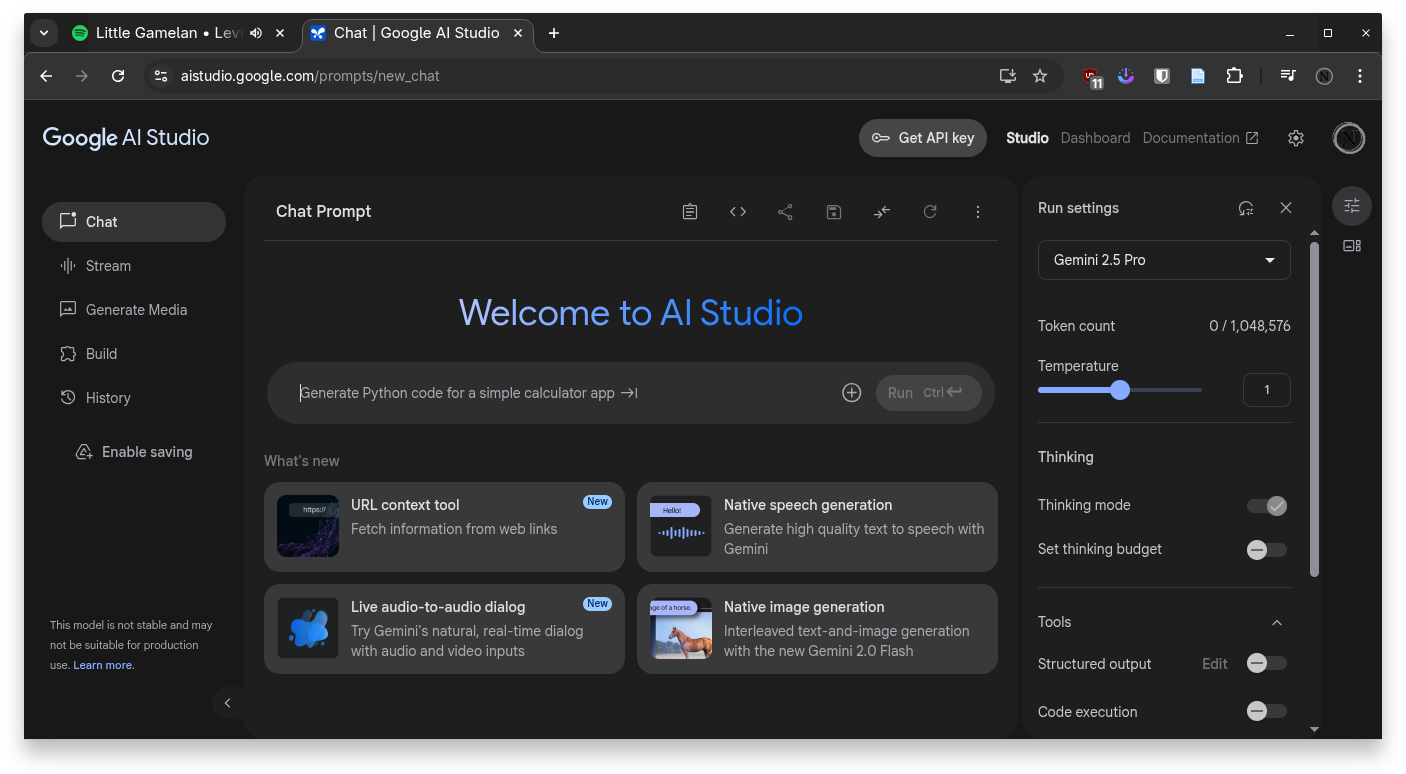Click the Temperature slider handle
This screenshot has width=1406, height=774.
tap(1120, 390)
